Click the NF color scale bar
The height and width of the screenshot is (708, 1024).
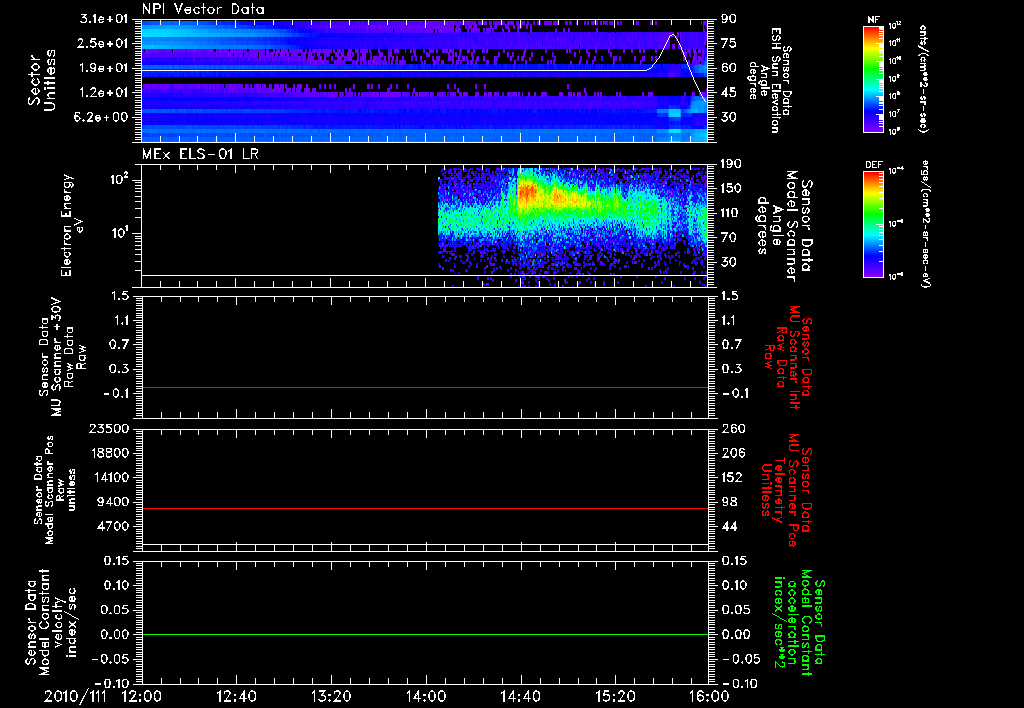click(x=873, y=79)
